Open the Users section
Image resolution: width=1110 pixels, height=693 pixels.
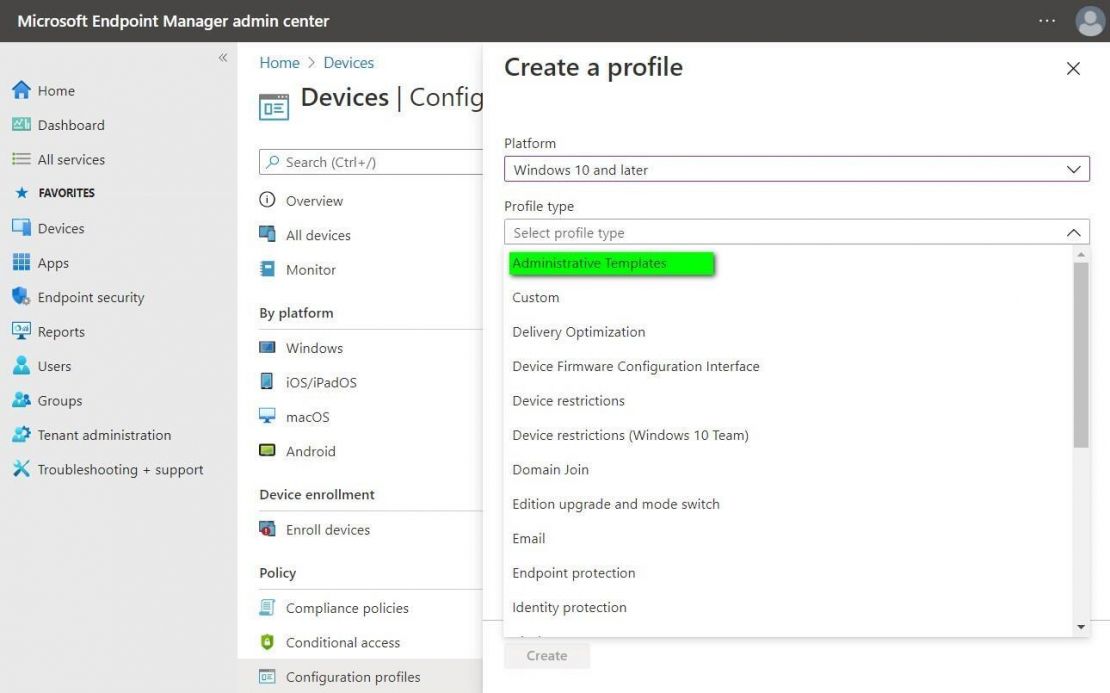click(56, 366)
